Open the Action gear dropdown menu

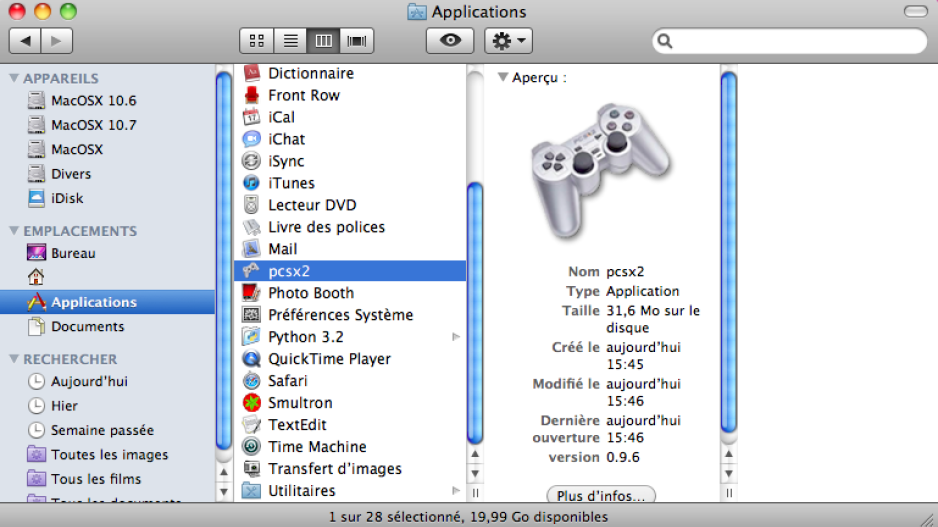pos(508,41)
